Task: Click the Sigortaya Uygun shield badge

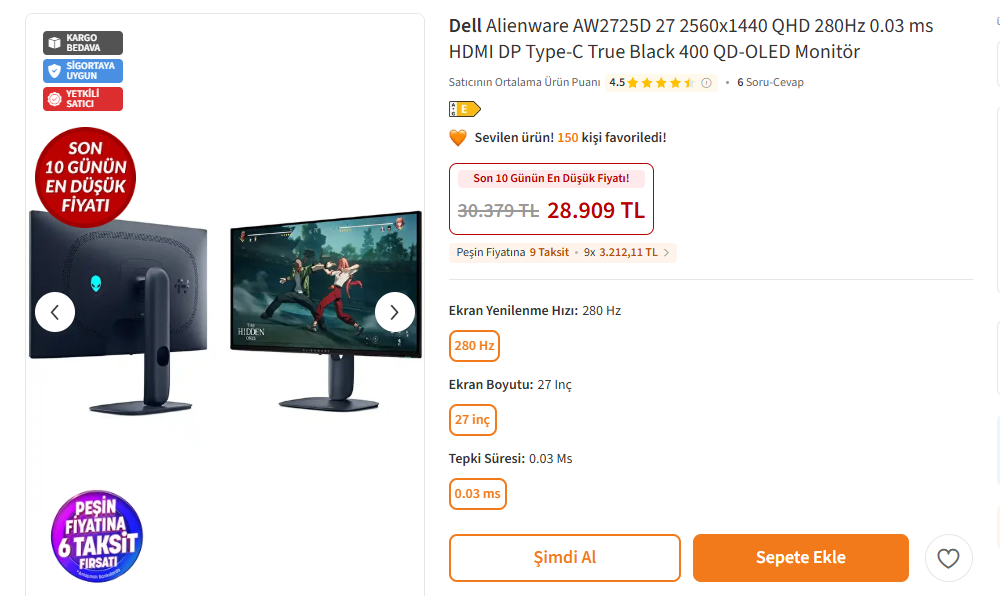Action: click(x=83, y=71)
